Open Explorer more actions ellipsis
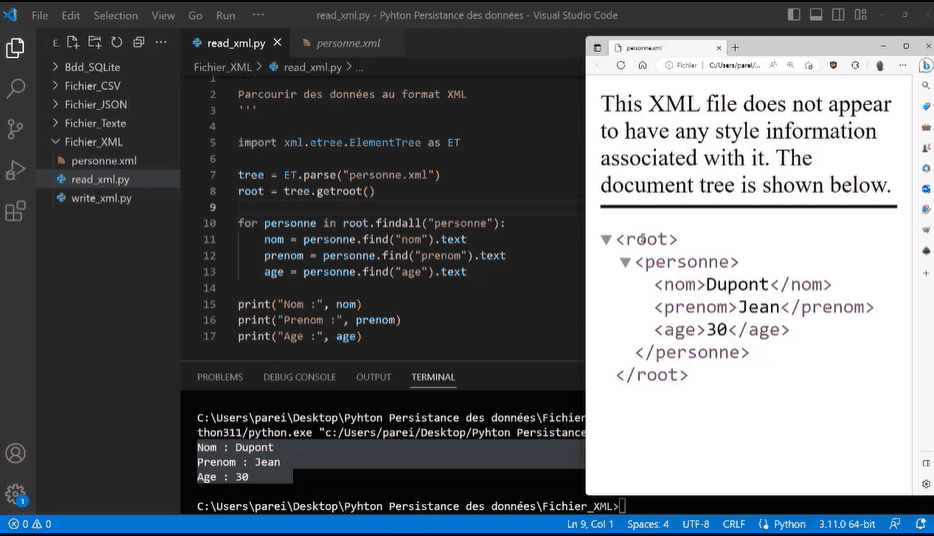 (161, 42)
